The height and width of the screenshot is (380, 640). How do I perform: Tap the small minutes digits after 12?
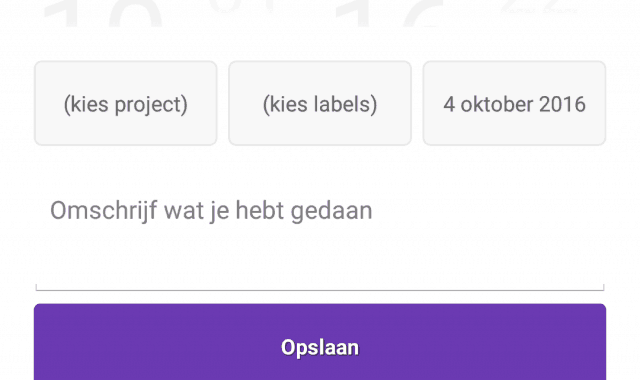[539, 6]
